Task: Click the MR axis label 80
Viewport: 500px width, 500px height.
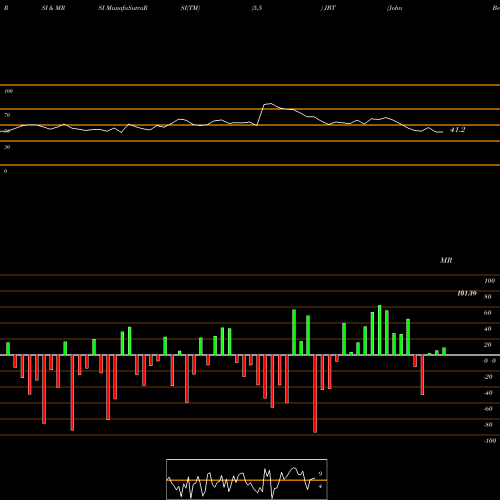Action: 488,297
